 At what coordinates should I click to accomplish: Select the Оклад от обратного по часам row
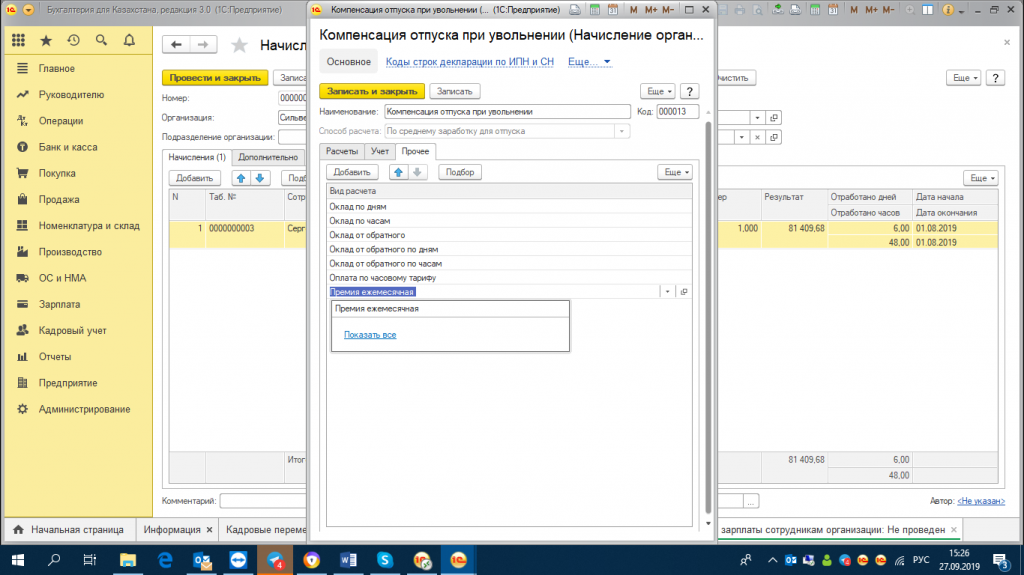509,263
